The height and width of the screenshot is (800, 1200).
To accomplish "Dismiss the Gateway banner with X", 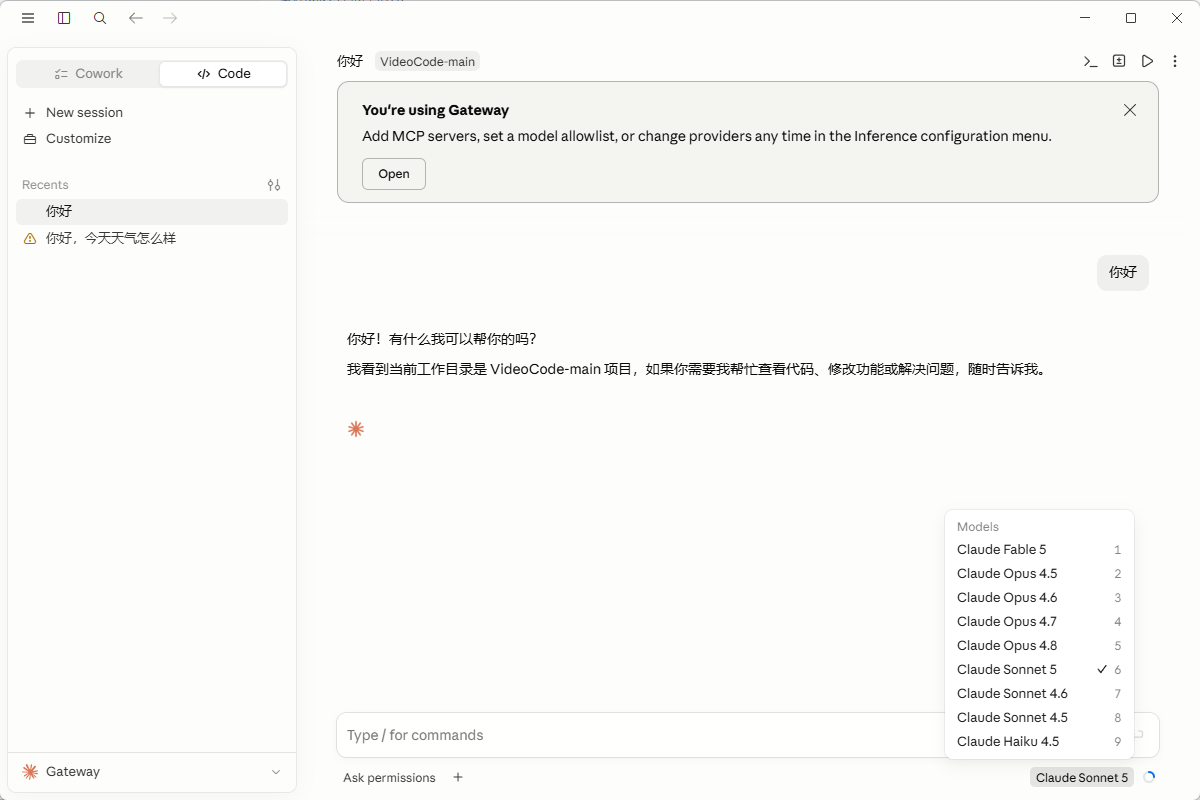I will pos(1130,110).
